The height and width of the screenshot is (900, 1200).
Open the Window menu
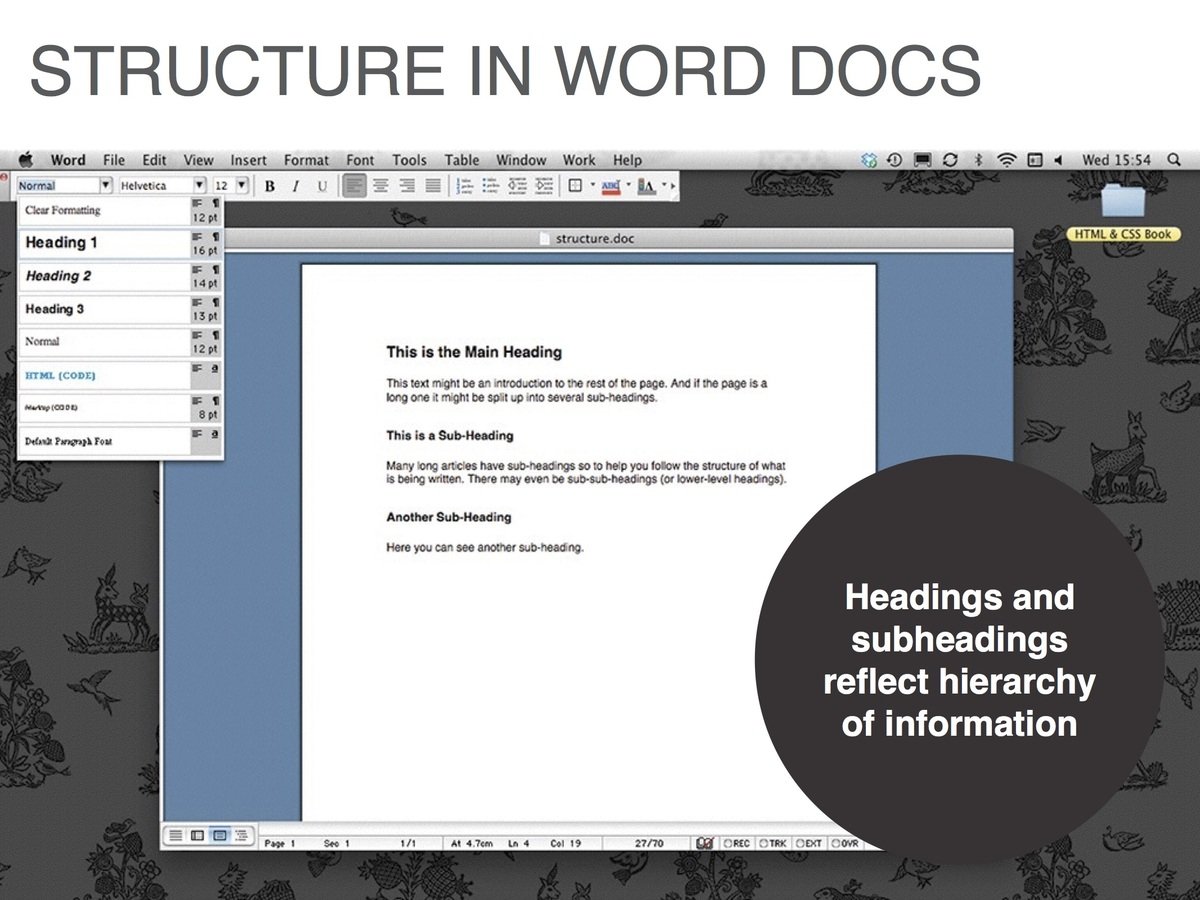[521, 160]
